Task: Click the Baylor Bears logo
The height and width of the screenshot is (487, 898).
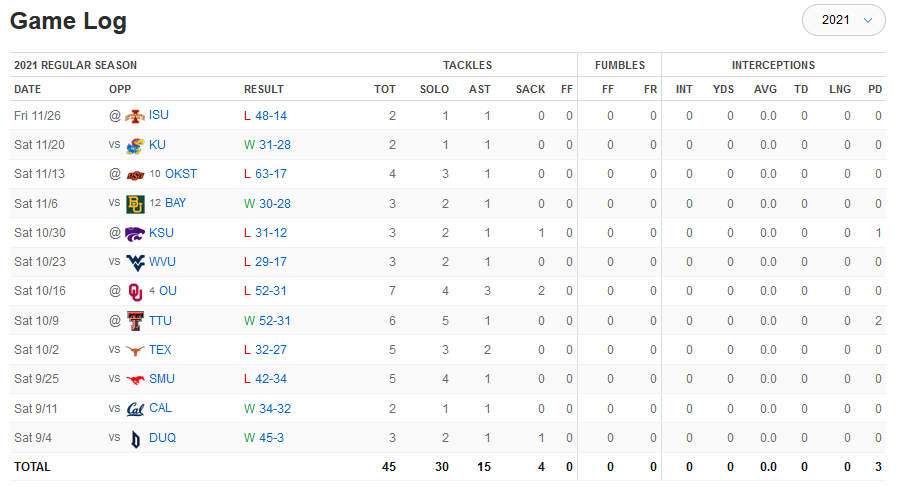Action: 135,204
